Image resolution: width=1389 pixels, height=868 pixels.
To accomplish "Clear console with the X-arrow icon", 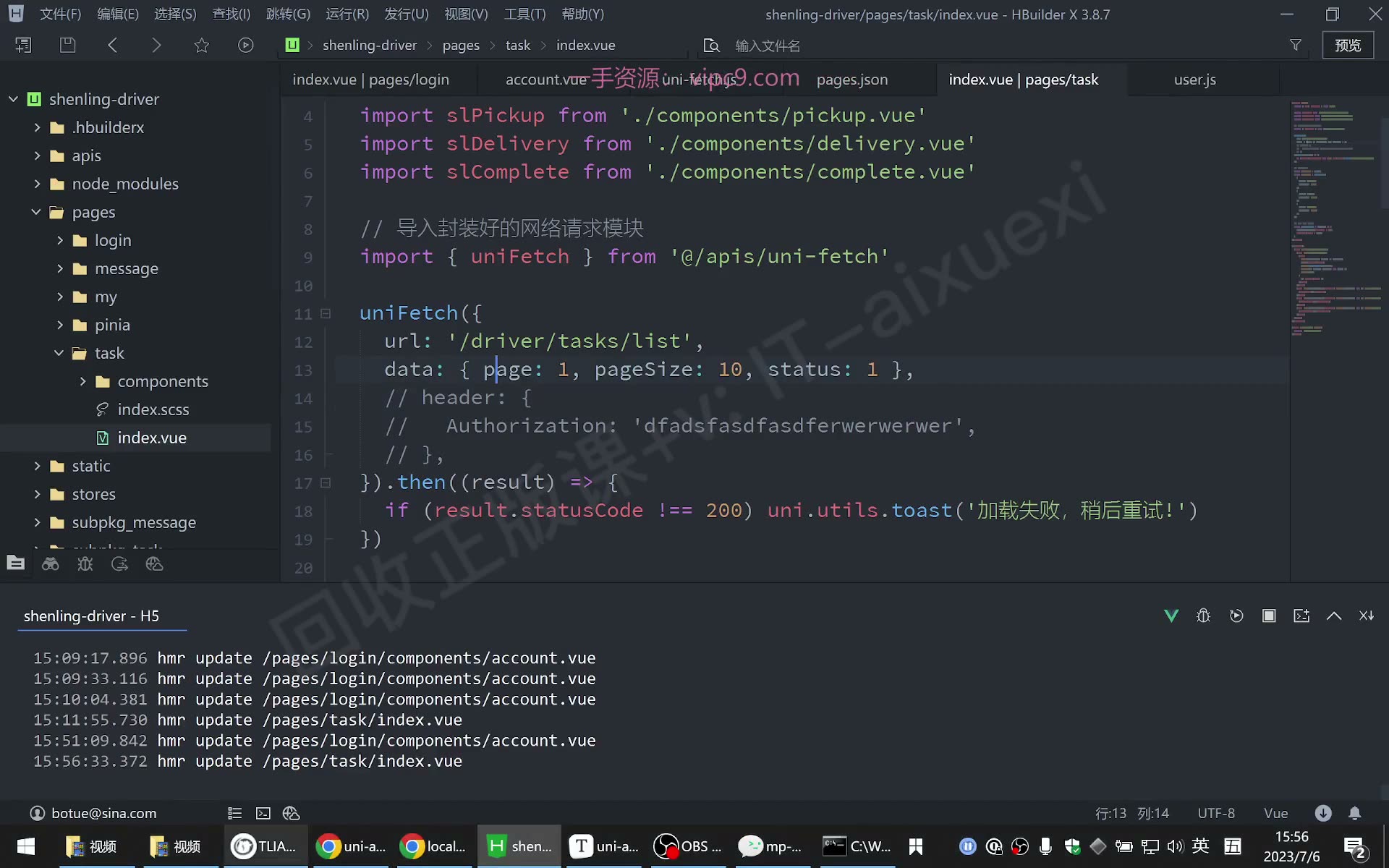I will pyautogui.click(x=1367, y=616).
